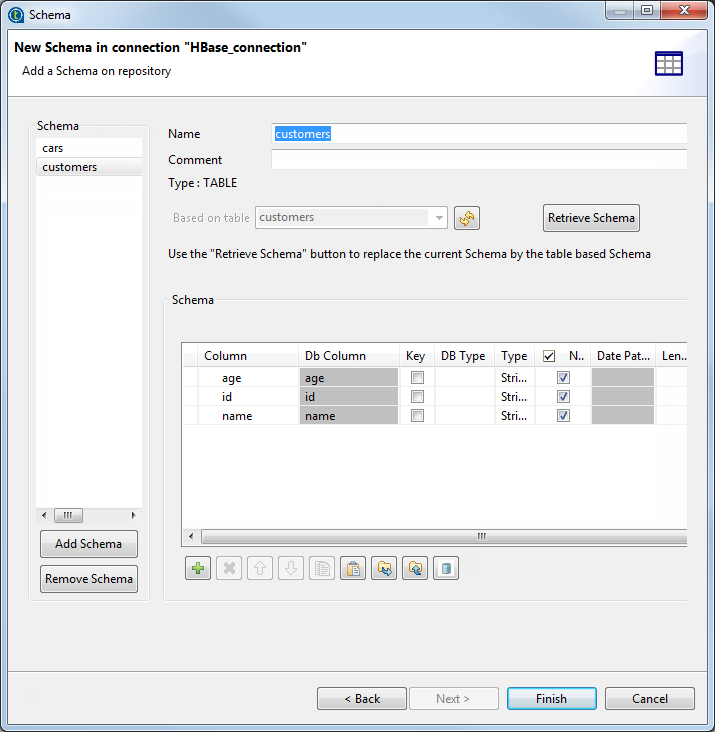Click the table grid icon in header
This screenshot has width=715, height=732.
(668, 63)
